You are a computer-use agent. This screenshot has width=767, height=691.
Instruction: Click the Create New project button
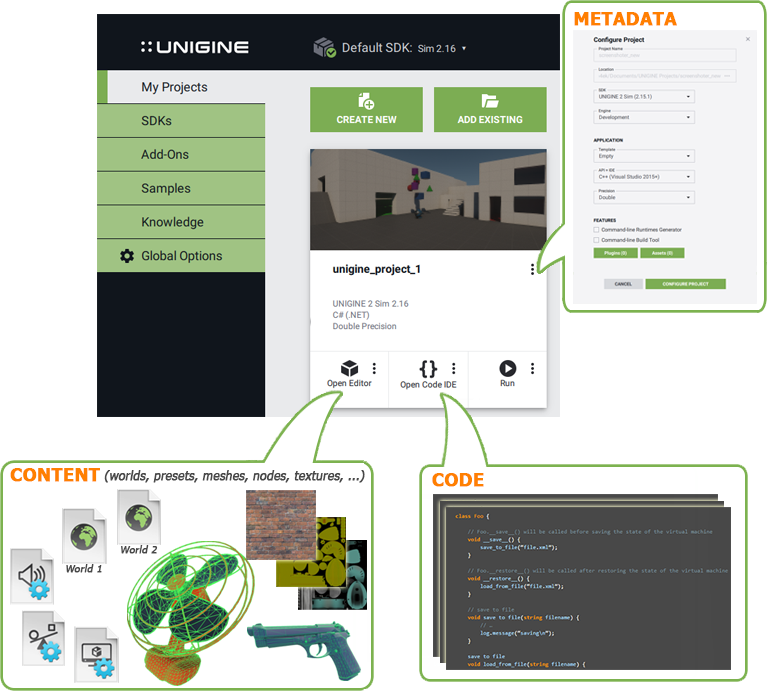(x=366, y=110)
